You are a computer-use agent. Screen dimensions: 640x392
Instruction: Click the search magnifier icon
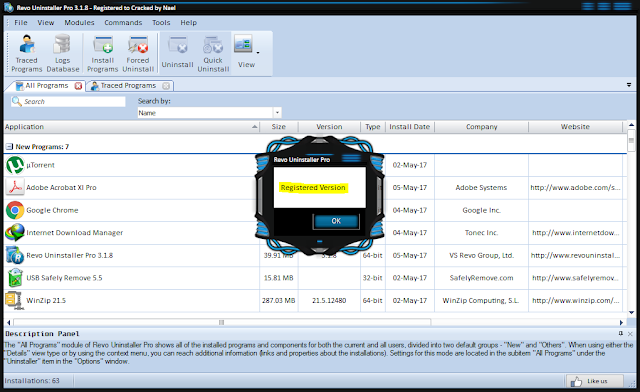tap(16, 101)
